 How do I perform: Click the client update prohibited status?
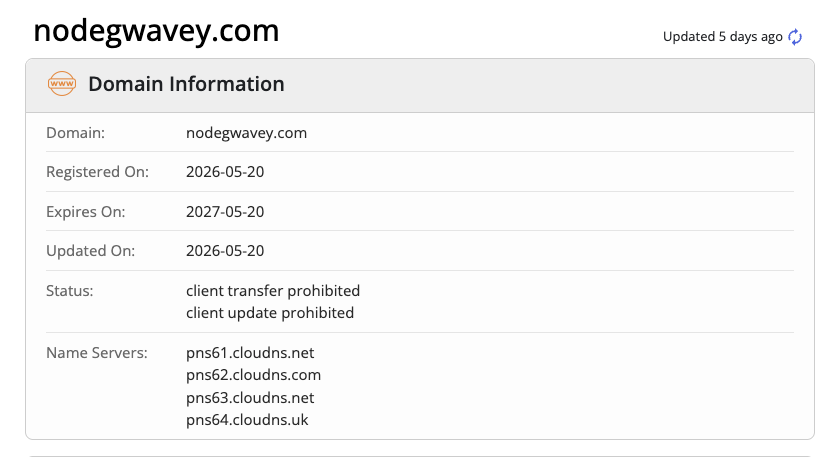click(270, 313)
